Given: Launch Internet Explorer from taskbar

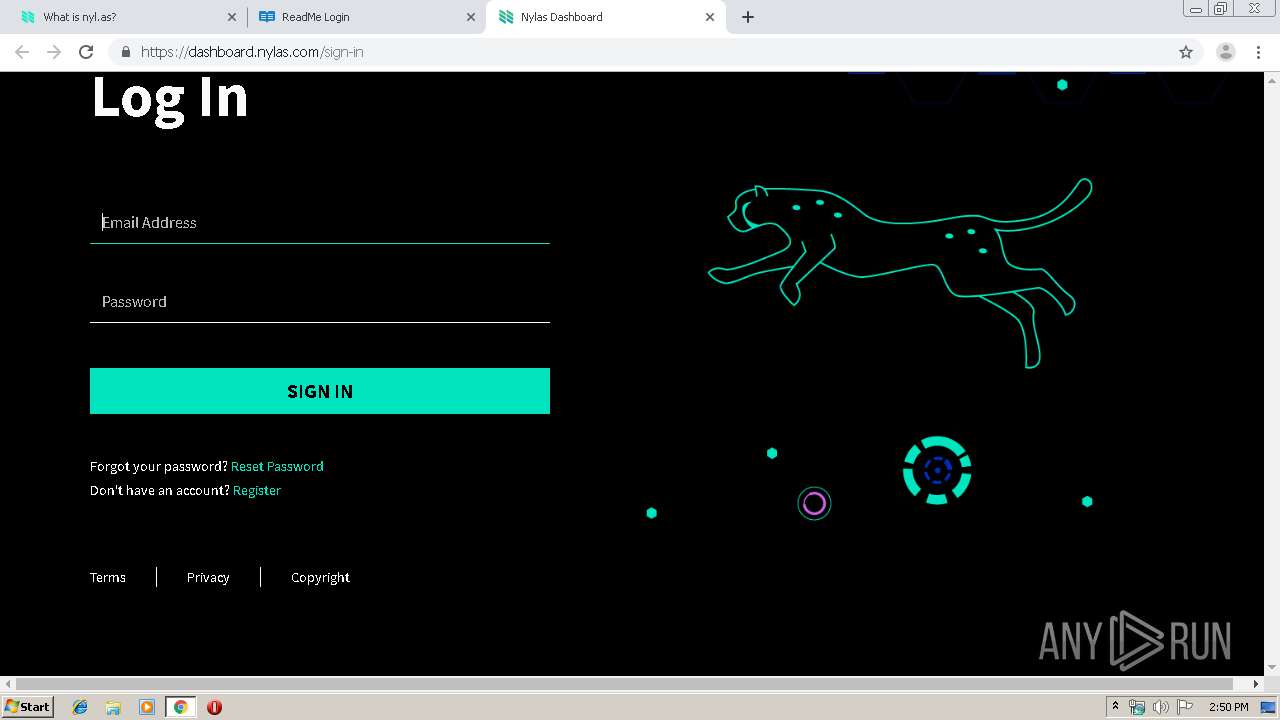Looking at the screenshot, I should click(80, 707).
